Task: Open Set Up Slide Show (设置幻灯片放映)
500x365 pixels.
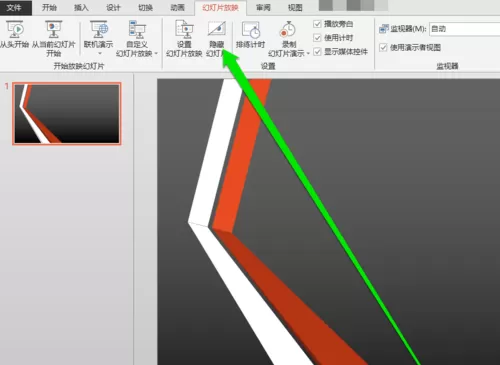Action: pyautogui.click(x=184, y=39)
